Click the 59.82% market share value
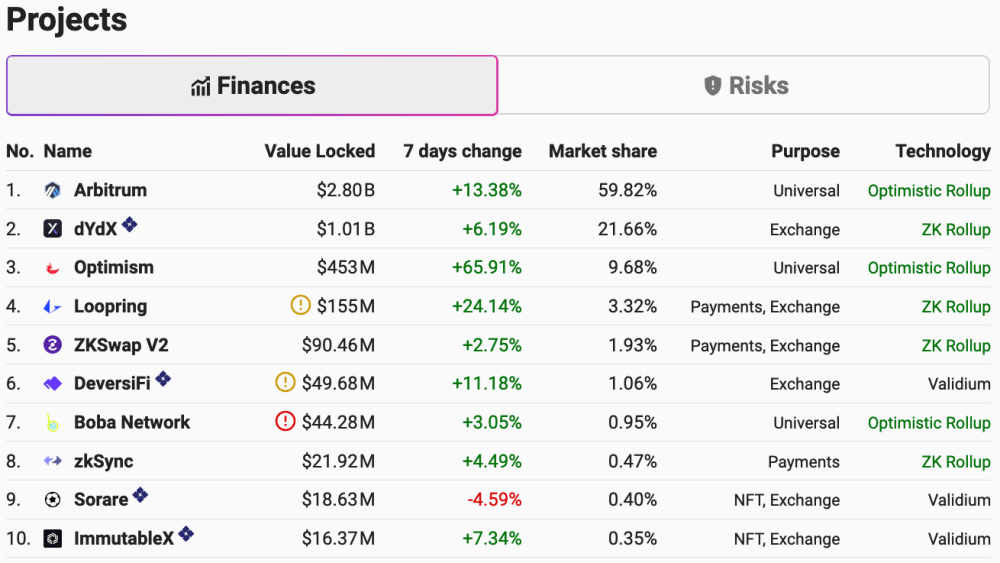 pyautogui.click(x=628, y=190)
